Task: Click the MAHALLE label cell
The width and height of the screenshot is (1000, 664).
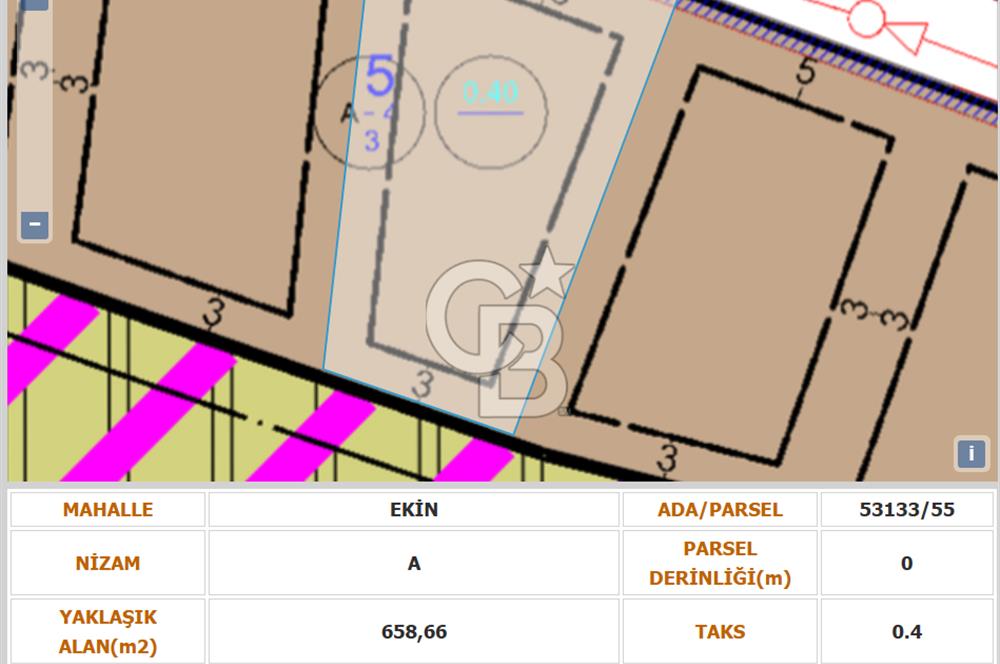Action: (x=108, y=510)
